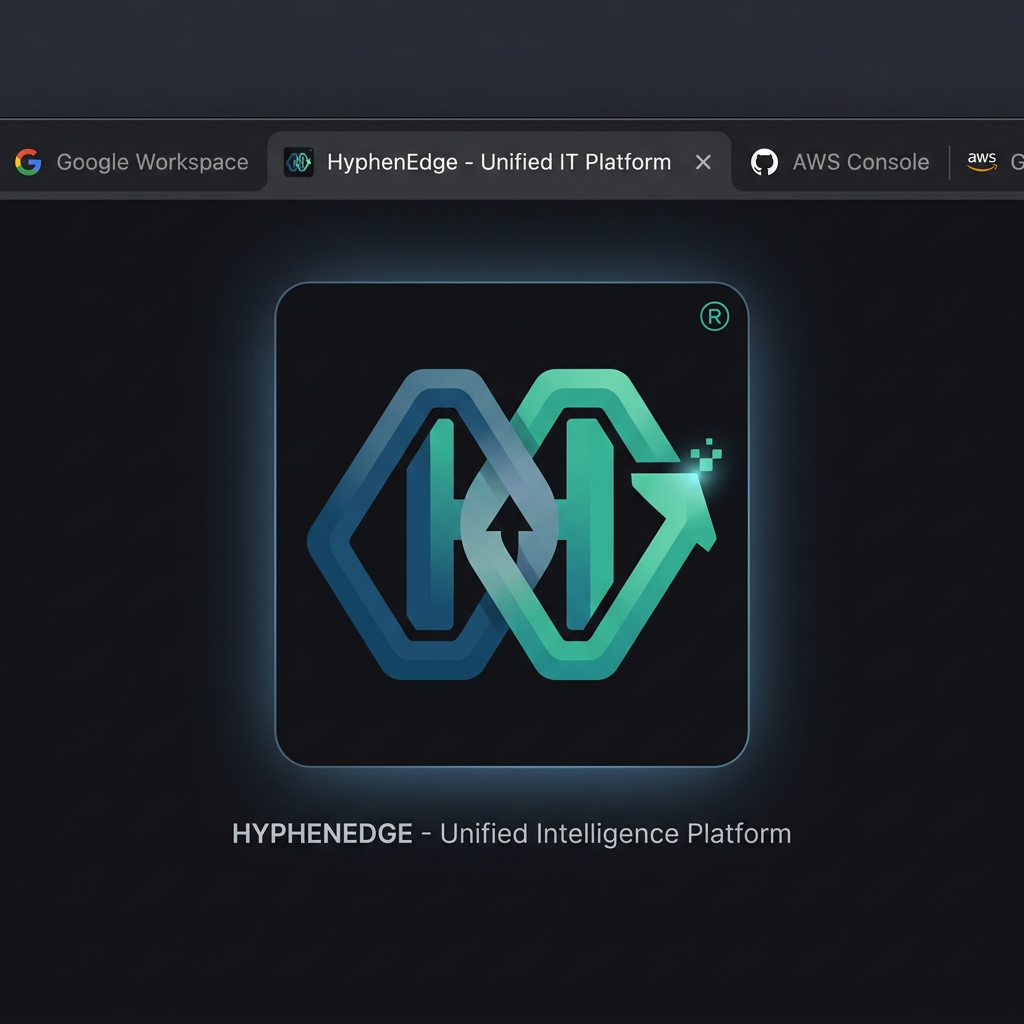Click the HyphenEdge favicon in the active tab

pos(298,162)
